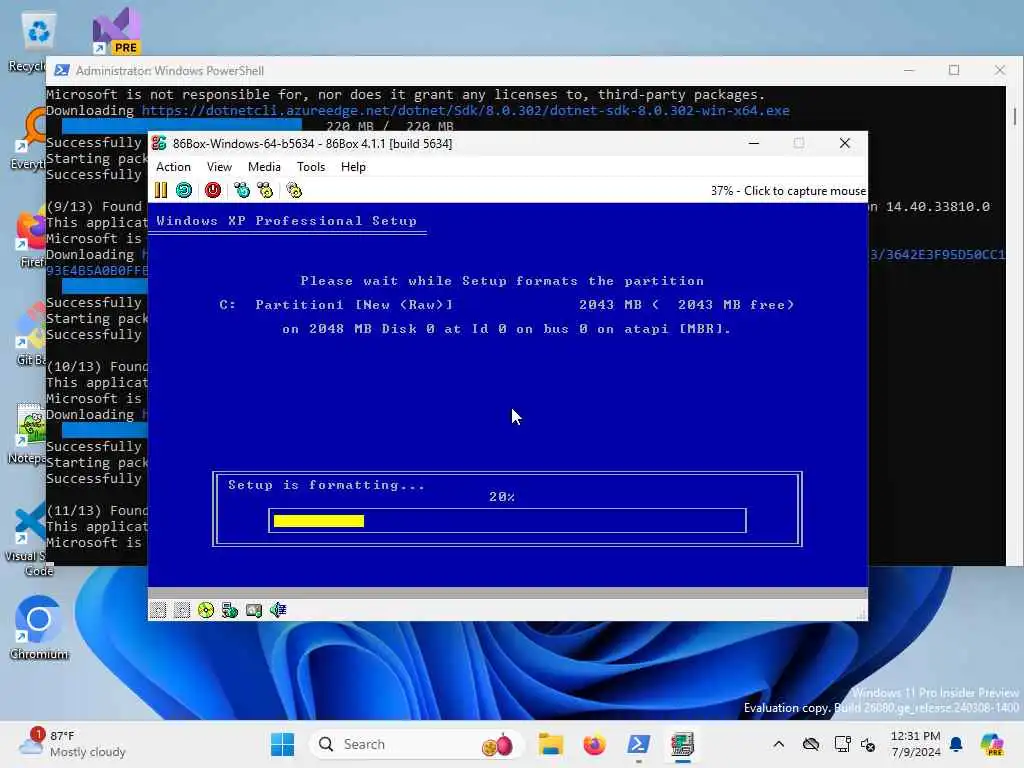Click the dotnet-sdk download URL in PowerShell
Screen dimensions: 1024x768
point(466,110)
